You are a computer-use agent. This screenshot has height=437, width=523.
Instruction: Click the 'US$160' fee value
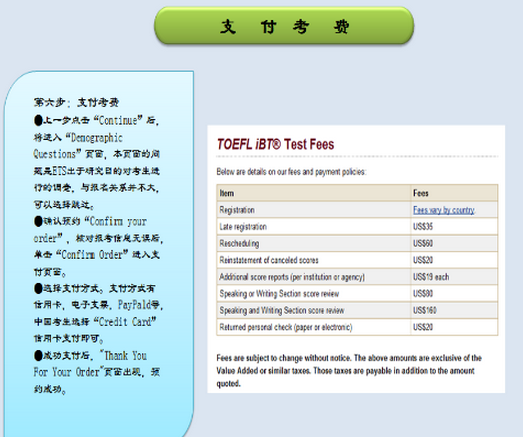425,310
